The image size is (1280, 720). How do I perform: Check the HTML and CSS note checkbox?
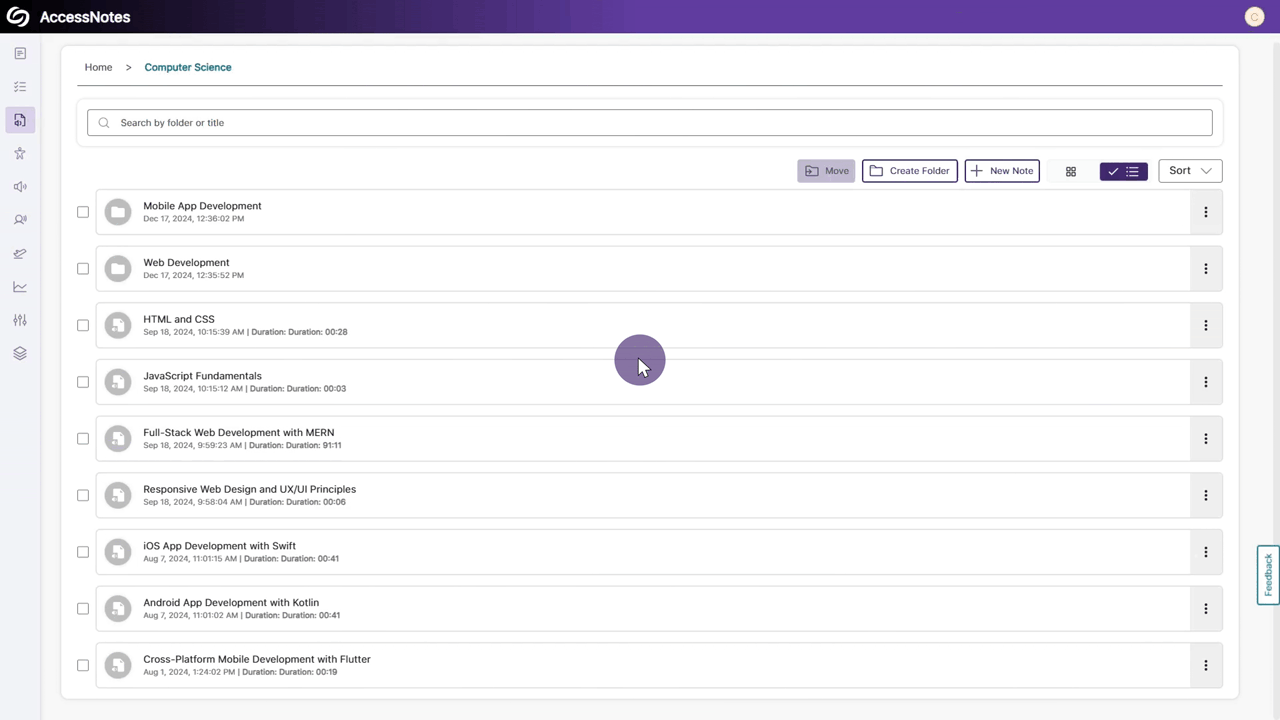83,325
